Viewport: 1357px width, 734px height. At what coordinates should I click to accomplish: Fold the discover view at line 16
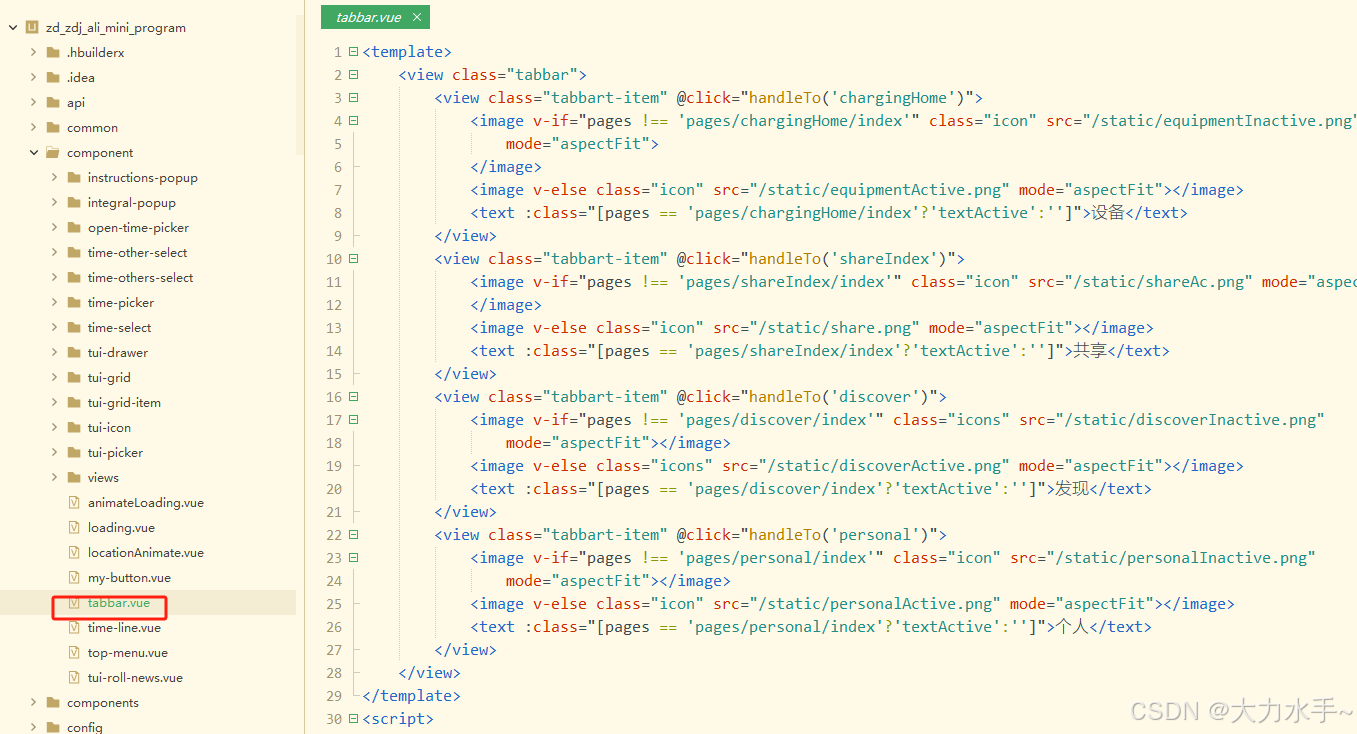click(x=353, y=396)
